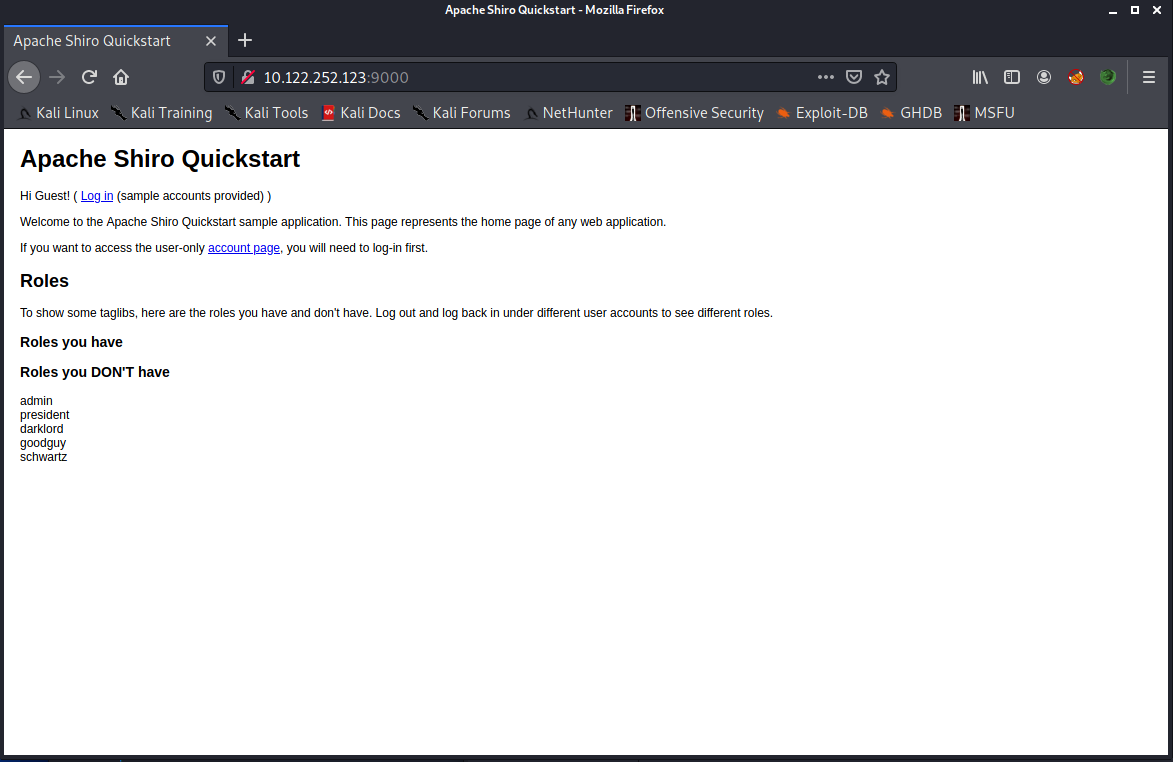The image size is (1173, 762).
Task: Click the forward navigation arrow
Action: 57,77
